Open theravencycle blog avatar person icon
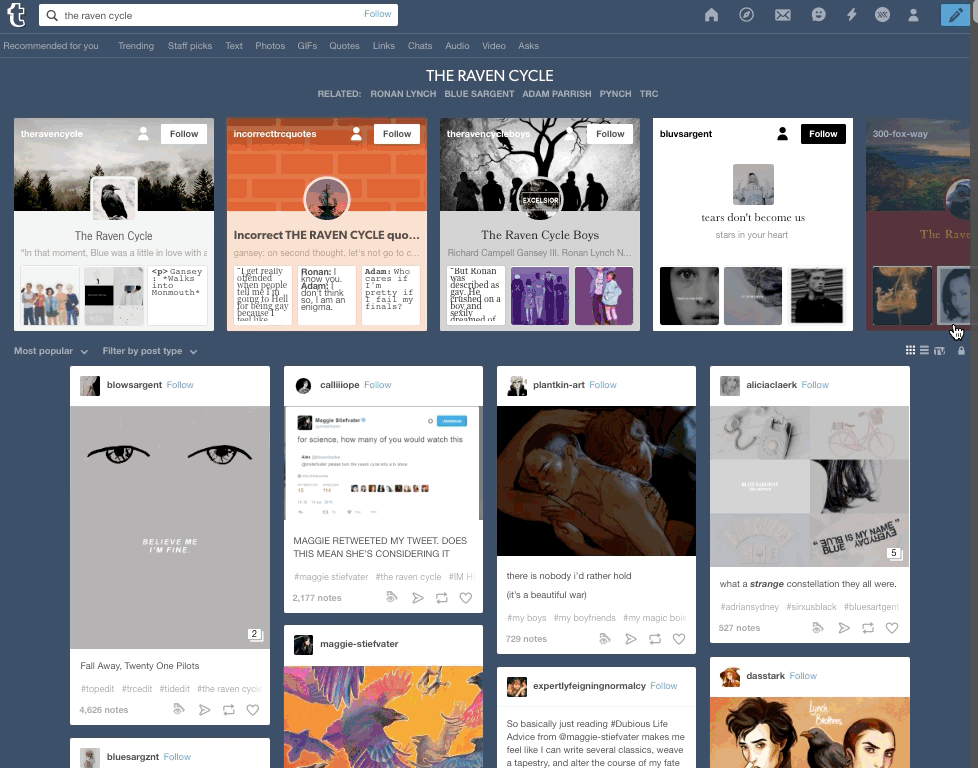The image size is (978, 768). point(143,134)
